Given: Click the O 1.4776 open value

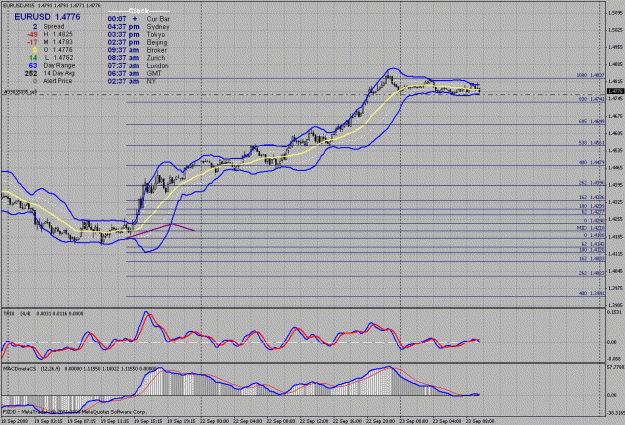Looking at the screenshot, I should 58,50.
